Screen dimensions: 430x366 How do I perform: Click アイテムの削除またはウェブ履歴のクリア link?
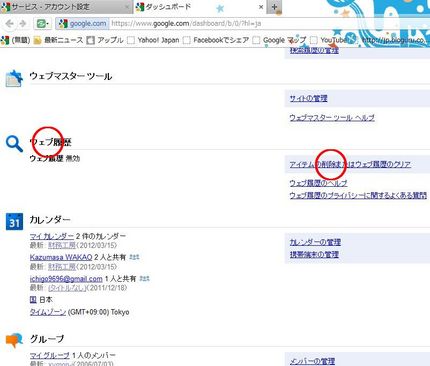[350, 164]
